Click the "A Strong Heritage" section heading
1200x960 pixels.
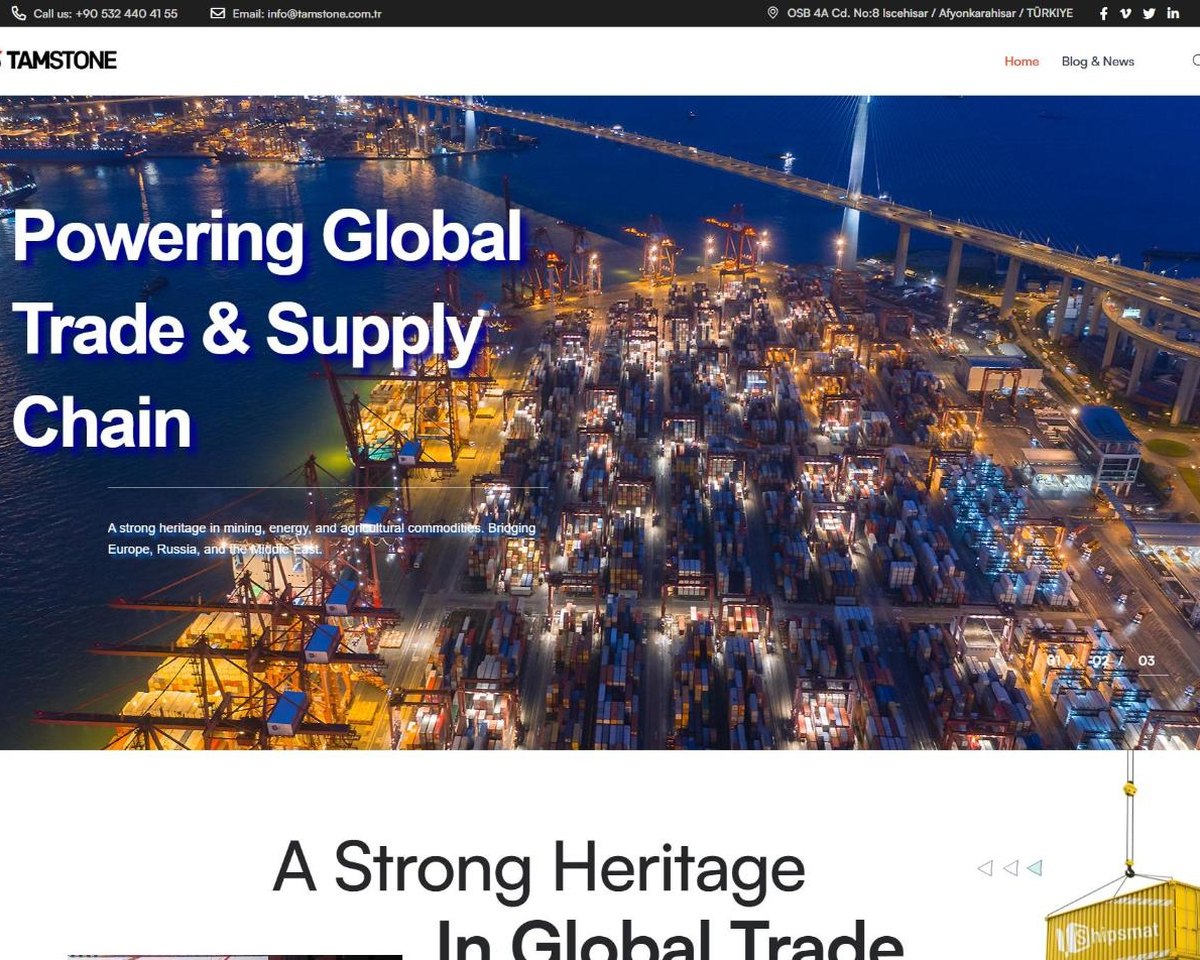[539, 867]
